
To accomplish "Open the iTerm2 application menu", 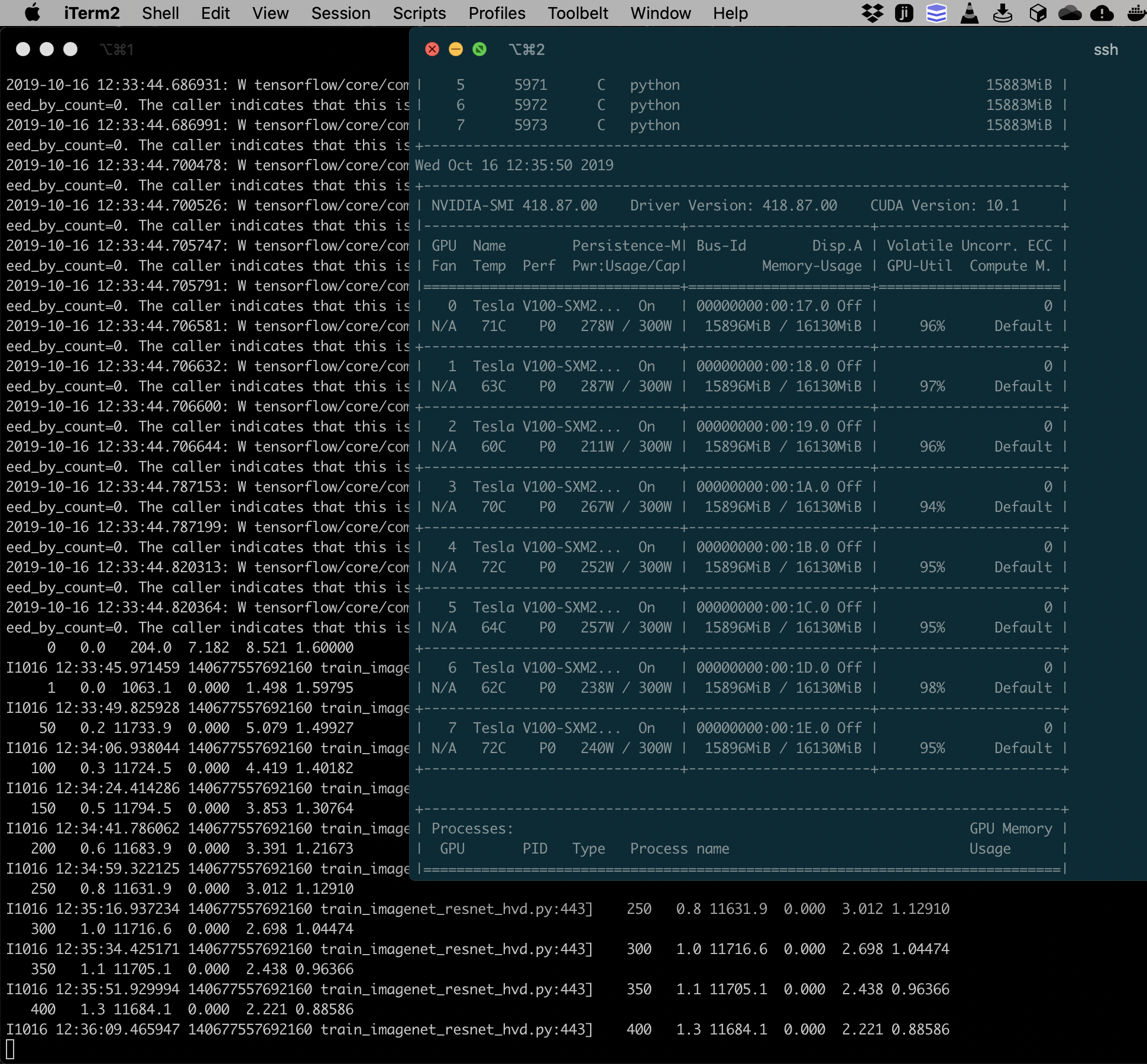I will click(92, 13).
